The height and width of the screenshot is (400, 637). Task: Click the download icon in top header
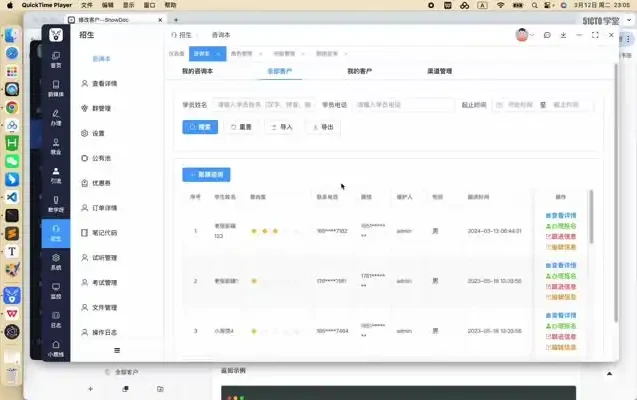(x=563, y=35)
